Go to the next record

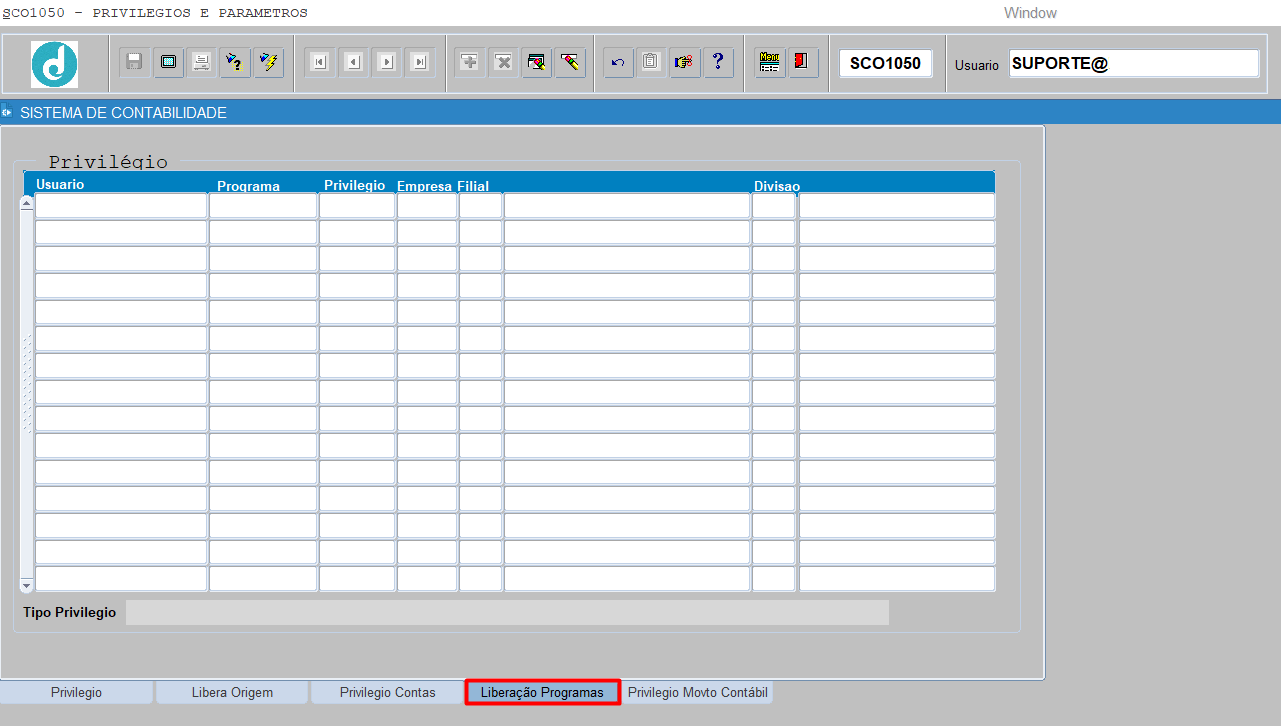(387, 62)
